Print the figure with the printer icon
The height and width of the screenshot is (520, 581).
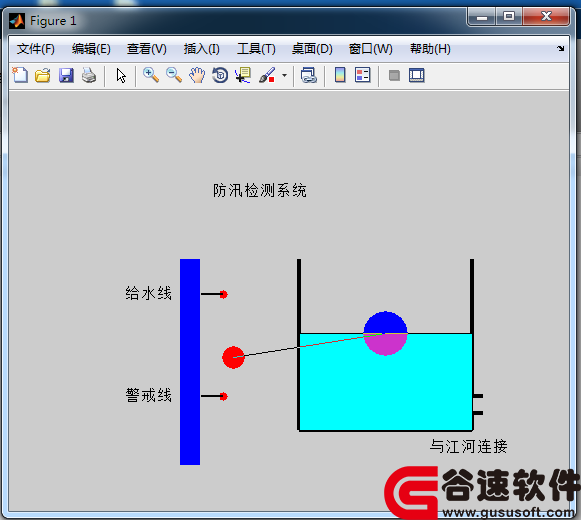[89, 75]
